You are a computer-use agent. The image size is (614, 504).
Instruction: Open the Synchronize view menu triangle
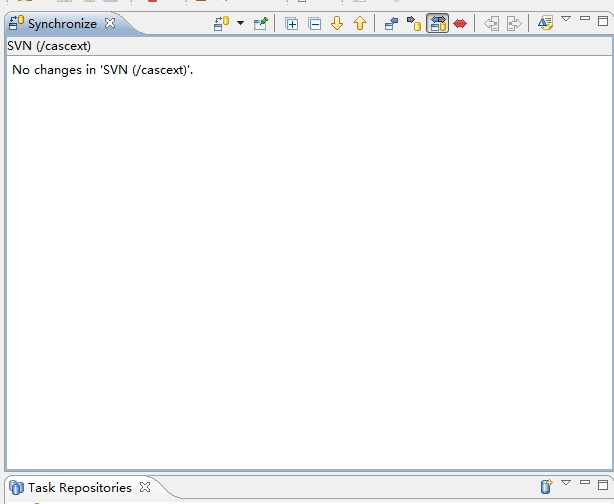coord(566,19)
